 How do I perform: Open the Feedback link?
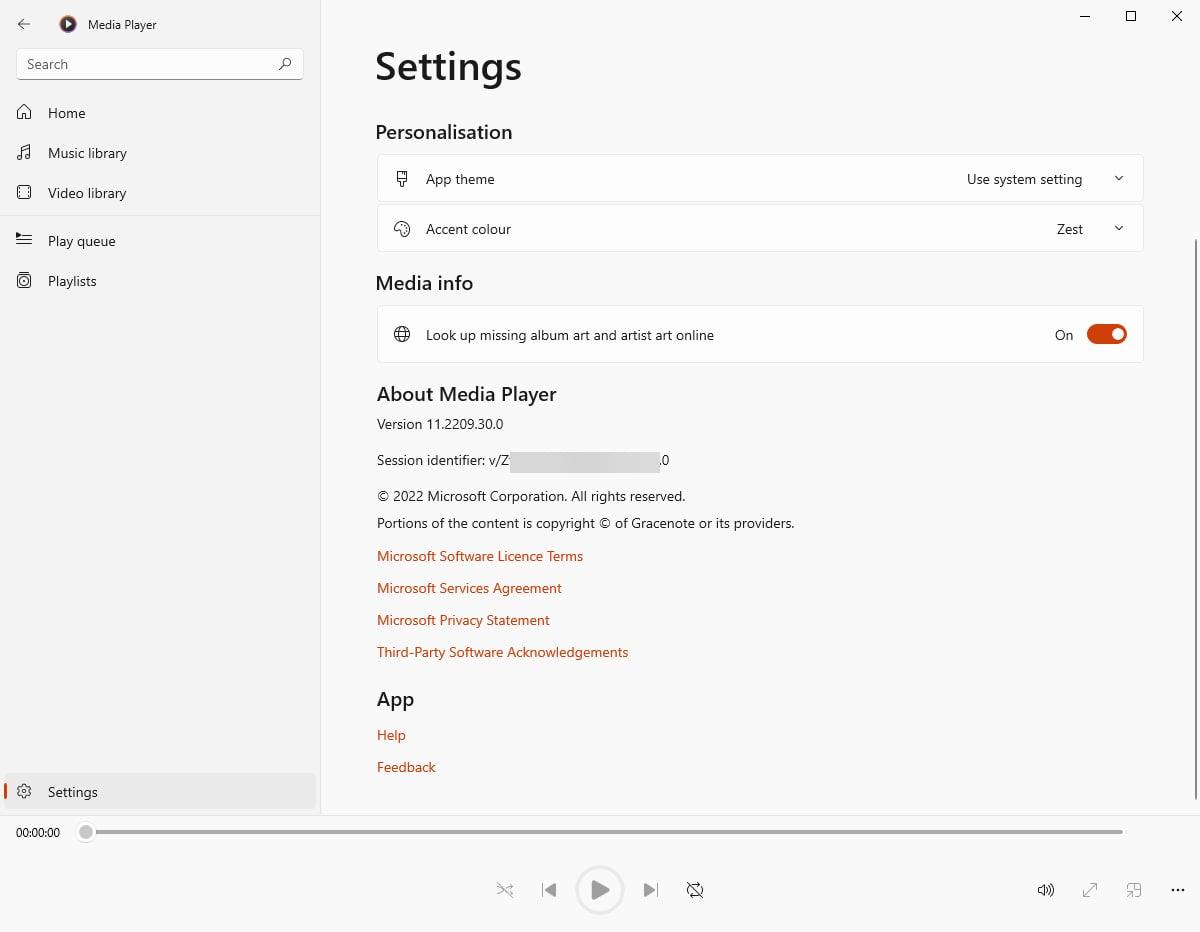tap(406, 767)
